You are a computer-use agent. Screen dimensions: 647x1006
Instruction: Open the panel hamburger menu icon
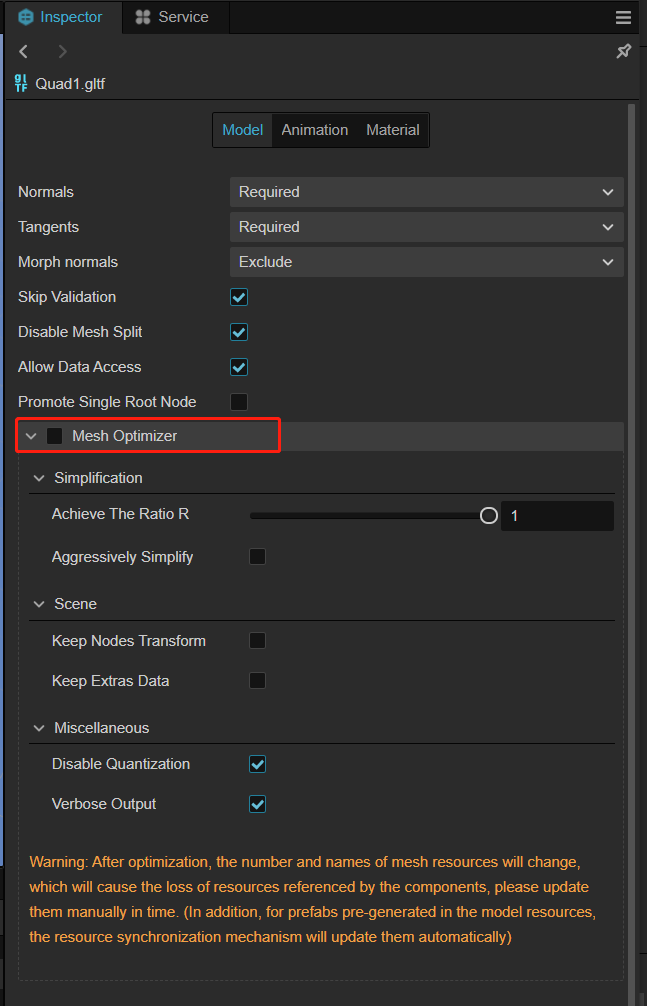pos(624,18)
